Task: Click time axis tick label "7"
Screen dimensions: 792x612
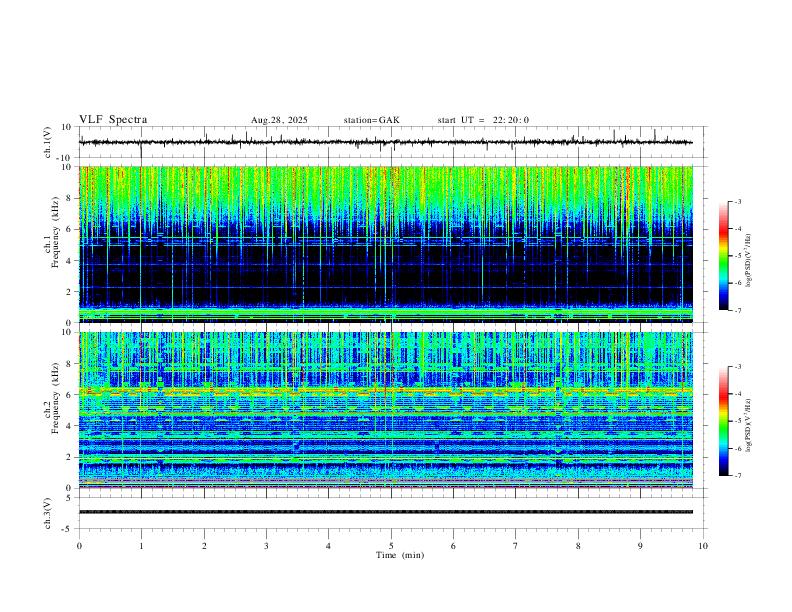Action: coord(516,546)
